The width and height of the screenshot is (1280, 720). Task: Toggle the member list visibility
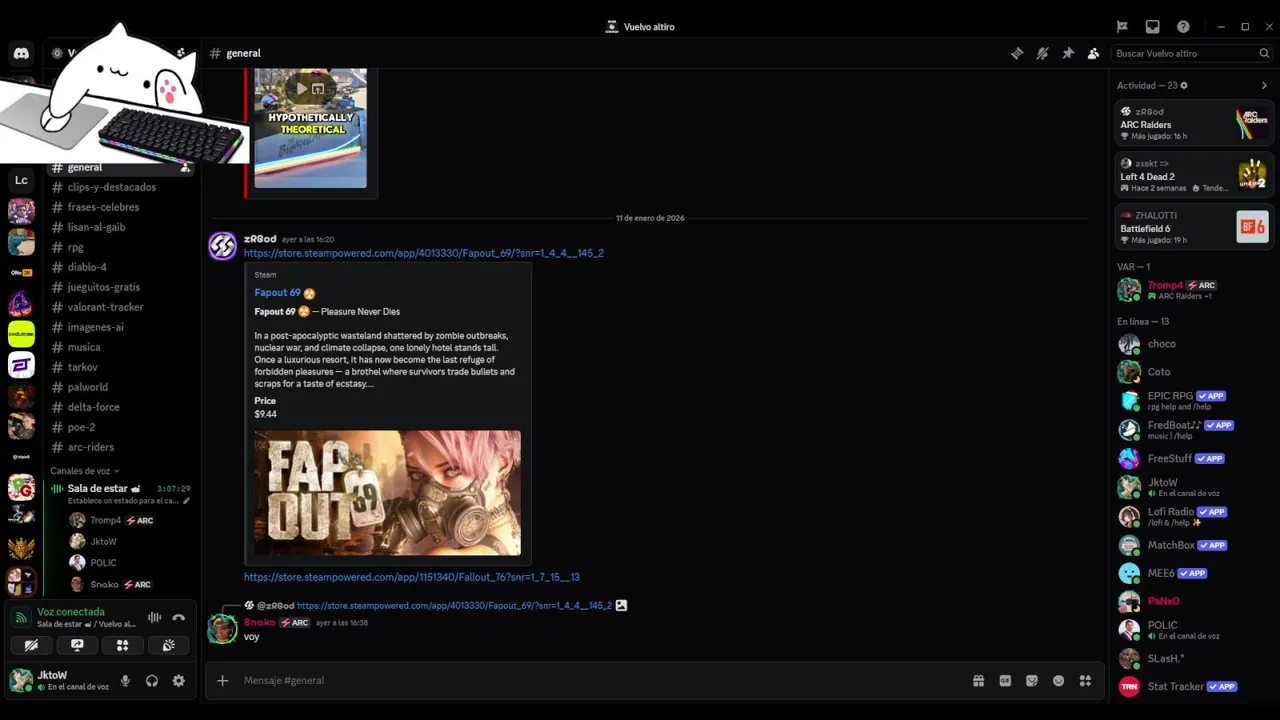coord(1093,53)
